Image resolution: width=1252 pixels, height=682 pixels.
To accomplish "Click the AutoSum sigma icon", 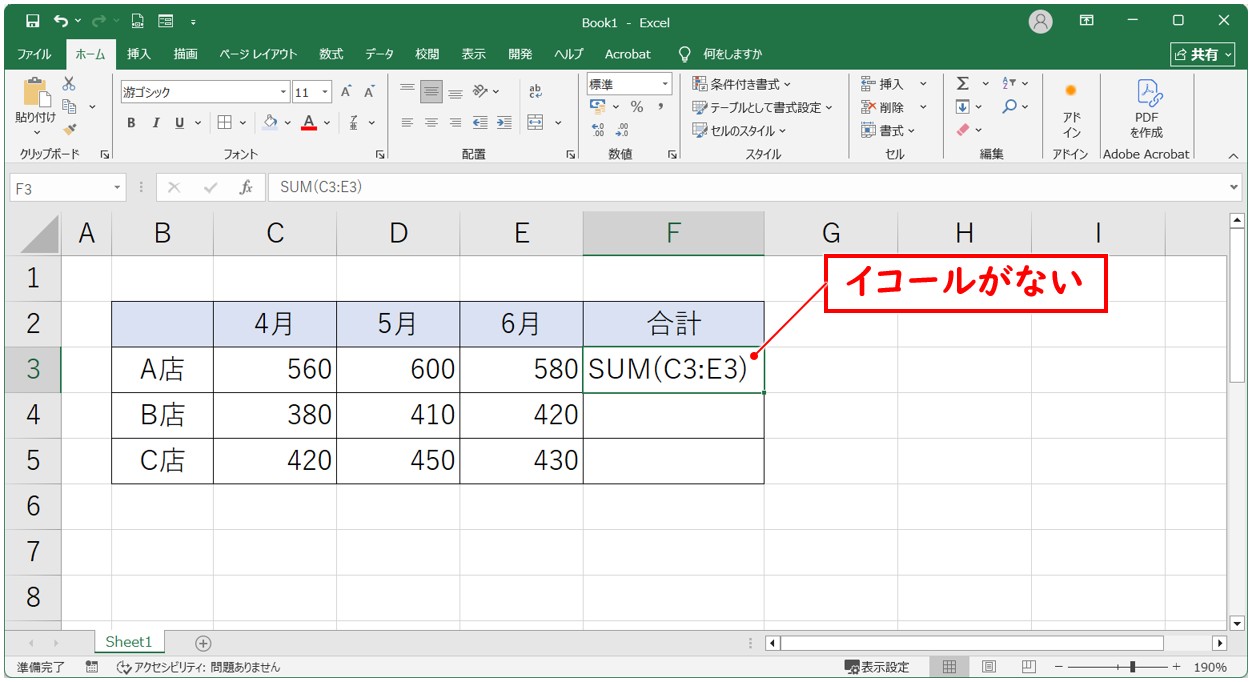I will click(x=962, y=84).
